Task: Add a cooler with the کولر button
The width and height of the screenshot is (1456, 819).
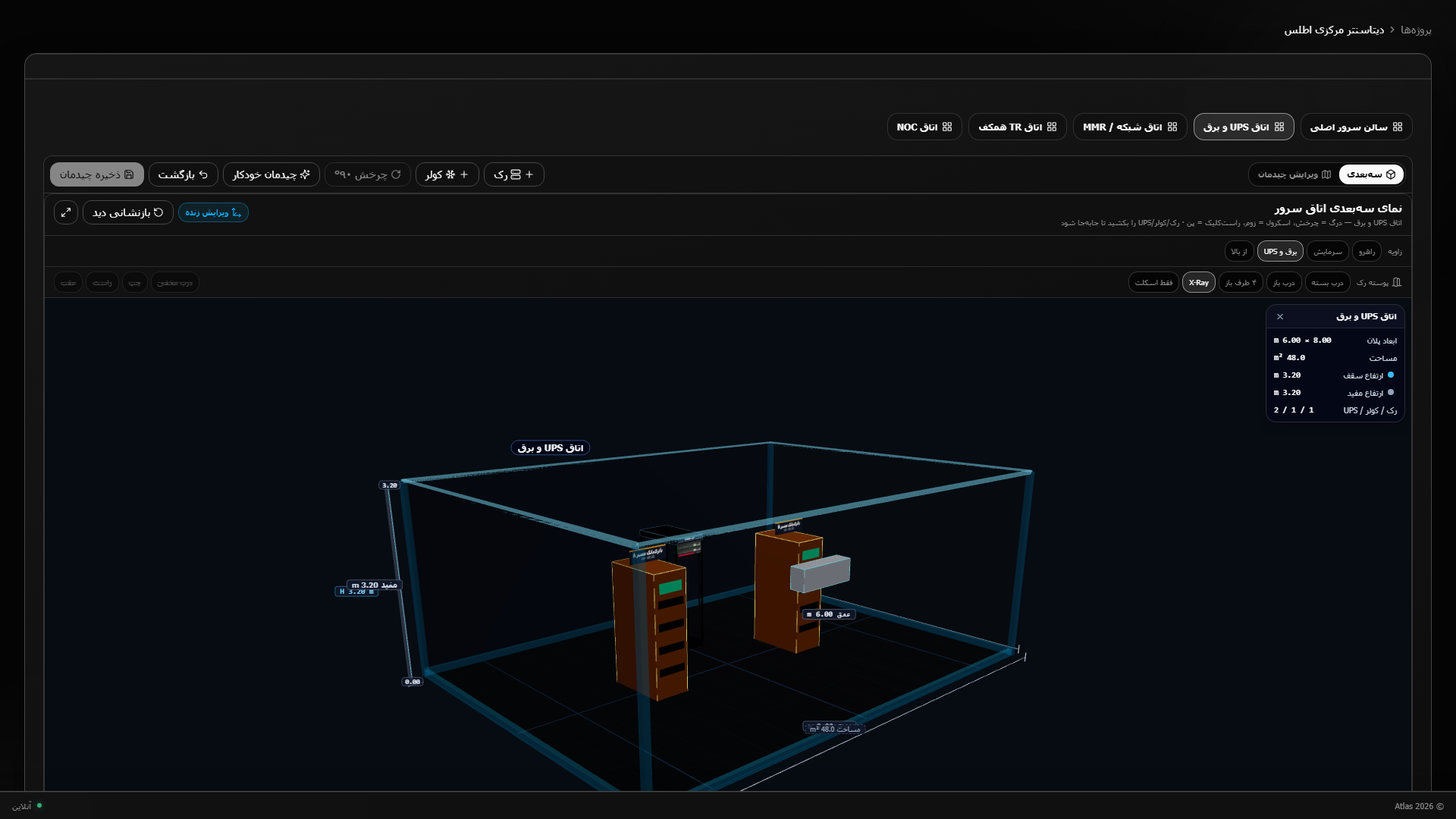Action: (x=447, y=174)
